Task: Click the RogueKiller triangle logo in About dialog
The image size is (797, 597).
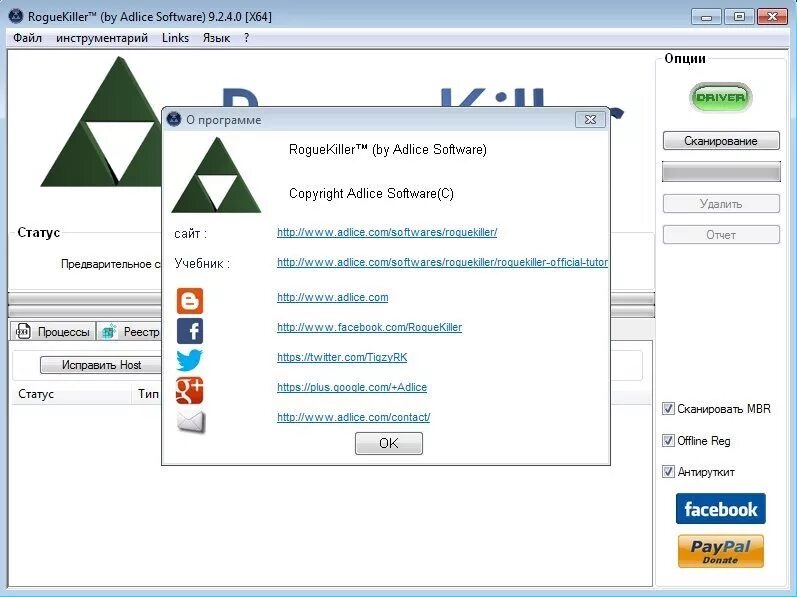Action: pyautogui.click(x=217, y=175)
